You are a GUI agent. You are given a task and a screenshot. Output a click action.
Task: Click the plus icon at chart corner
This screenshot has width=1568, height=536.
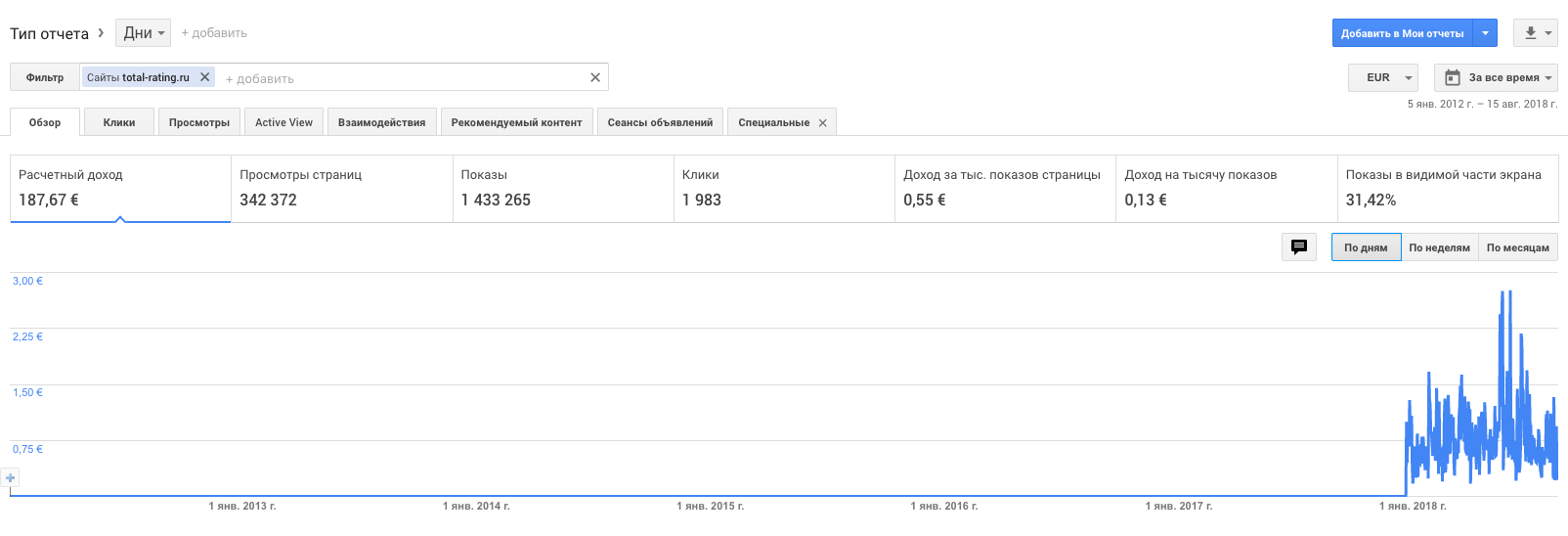click(x=11, y=478)
